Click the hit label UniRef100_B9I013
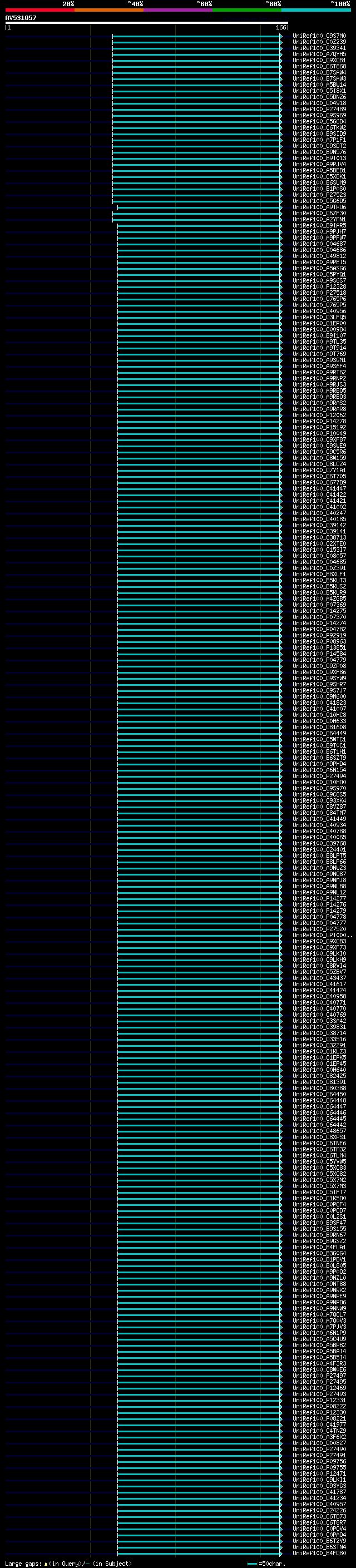This screenshot has height=1568, width=356. (319, 159)
